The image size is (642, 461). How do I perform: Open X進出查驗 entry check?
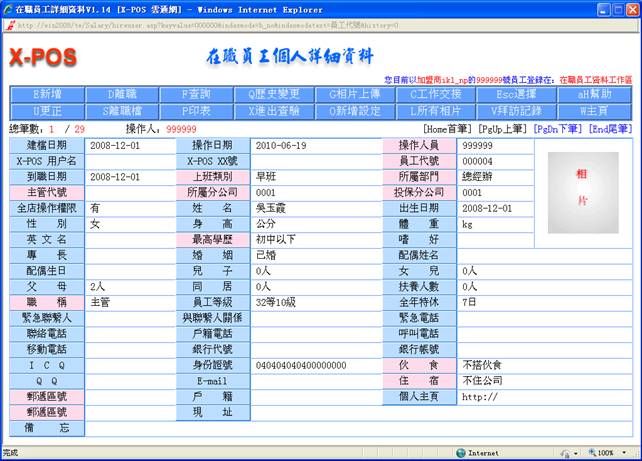[273, 110]
